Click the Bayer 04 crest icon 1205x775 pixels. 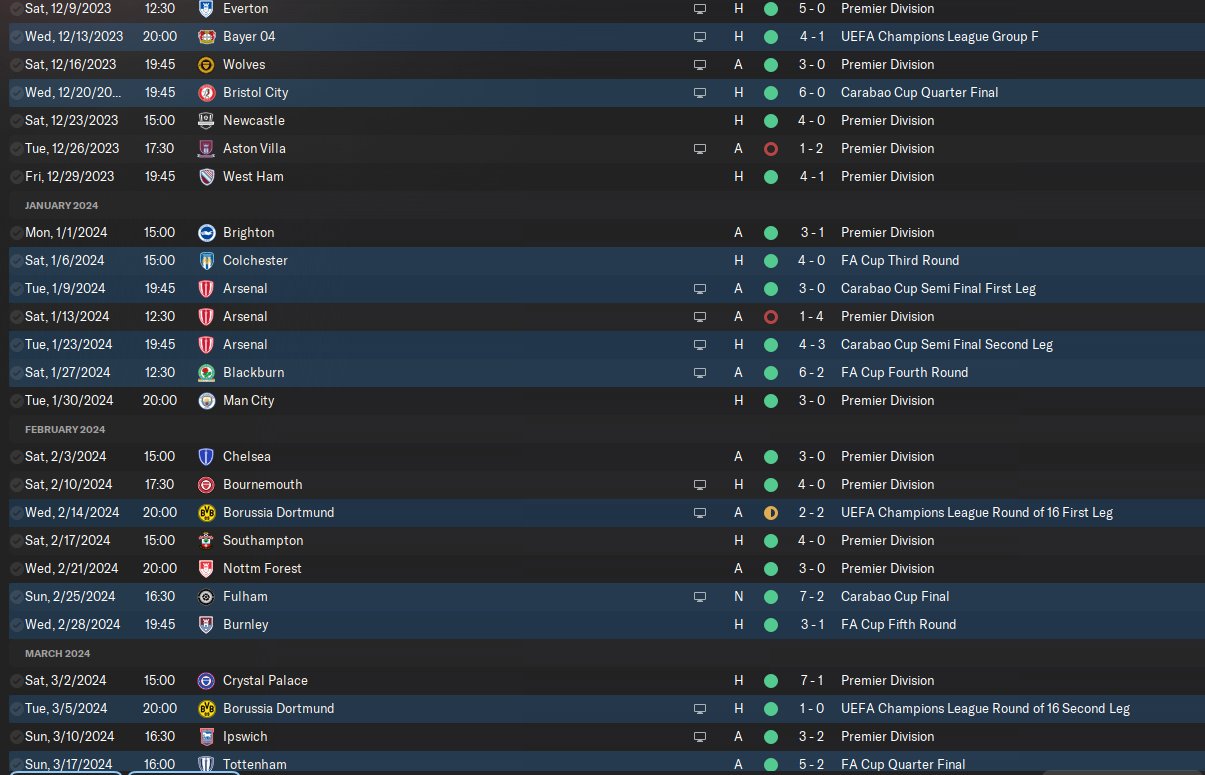207,36
